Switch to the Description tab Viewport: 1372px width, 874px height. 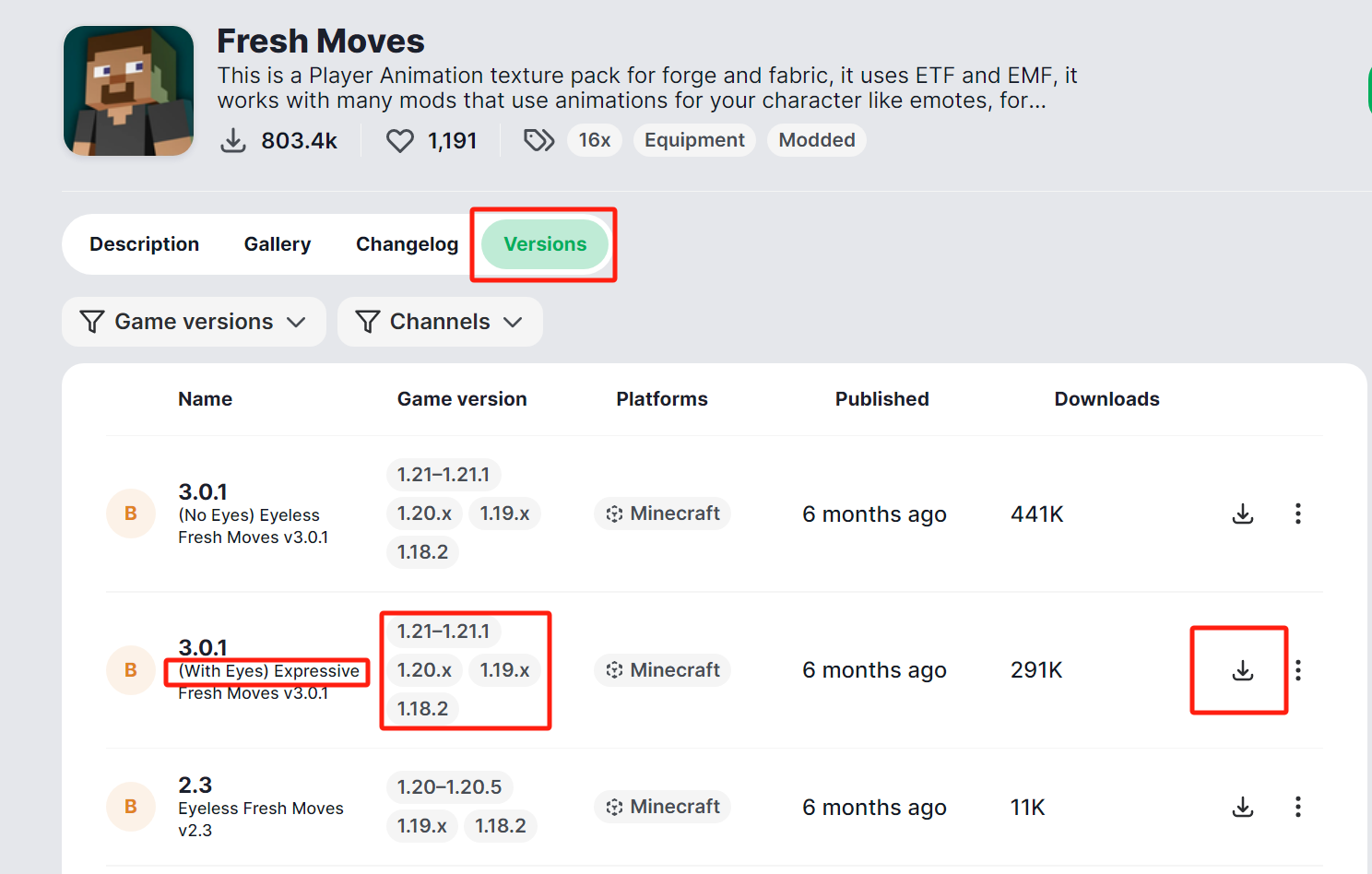pos(144,244)
